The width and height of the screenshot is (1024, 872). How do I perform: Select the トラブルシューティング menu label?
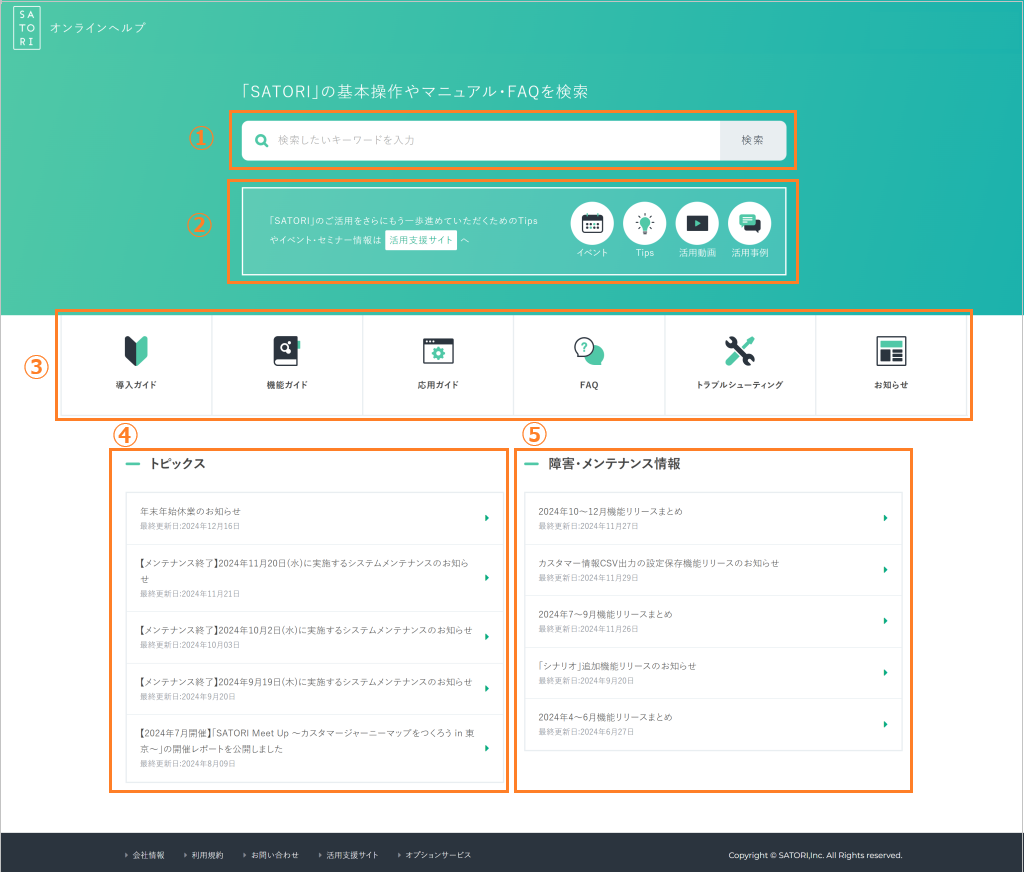point(740,385)
